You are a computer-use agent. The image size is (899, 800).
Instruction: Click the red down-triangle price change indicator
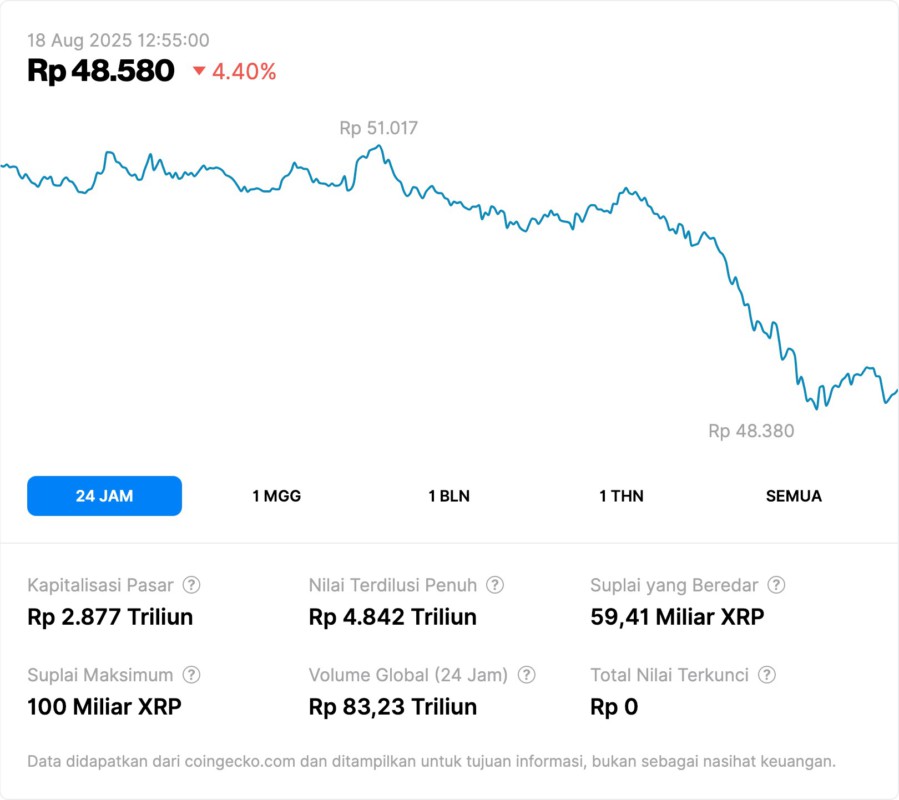(198, 71)
